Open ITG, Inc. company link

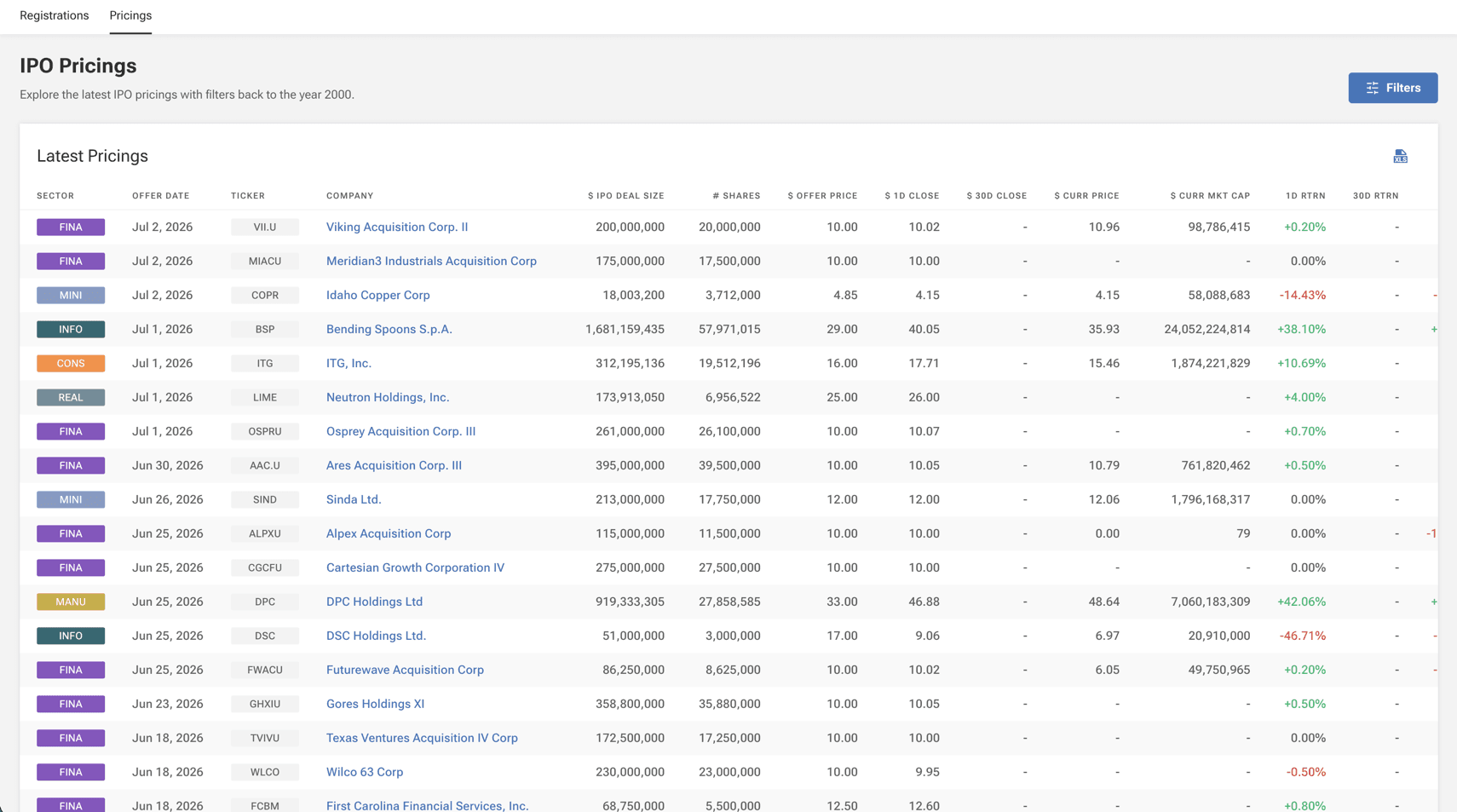pyautogui.click(x=349, y=363)
